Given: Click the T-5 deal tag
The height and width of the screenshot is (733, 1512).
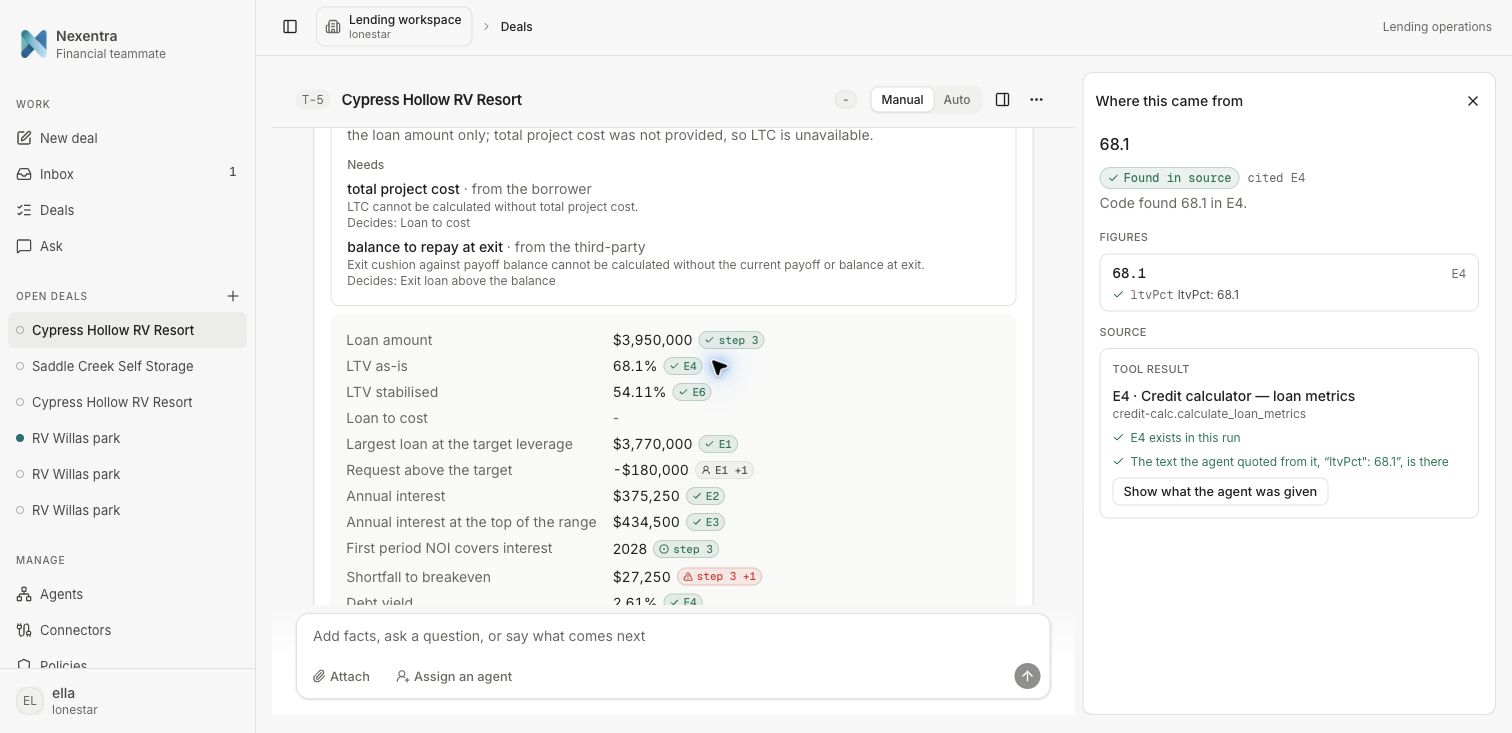Looking at the screenshot, I should [x=313, y=100].
